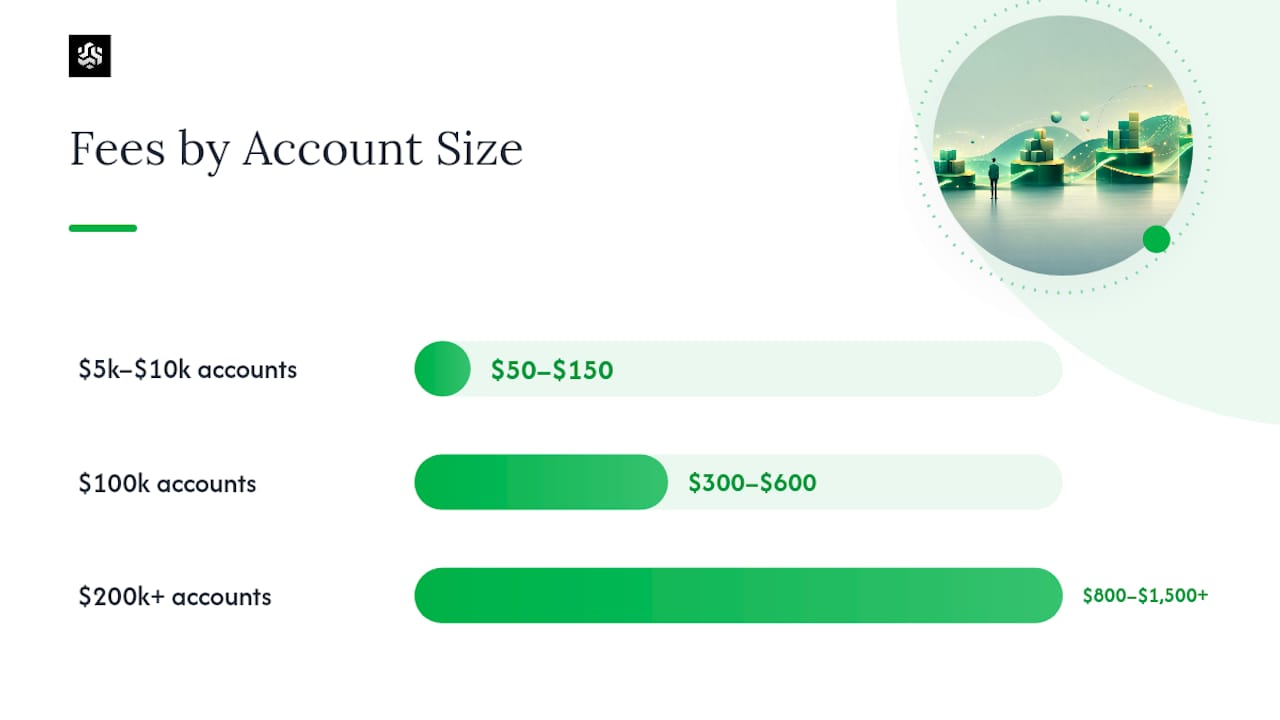Select the '$200k+ accounts' label
The image size is (1280, 720).
[x=175, y=597]
